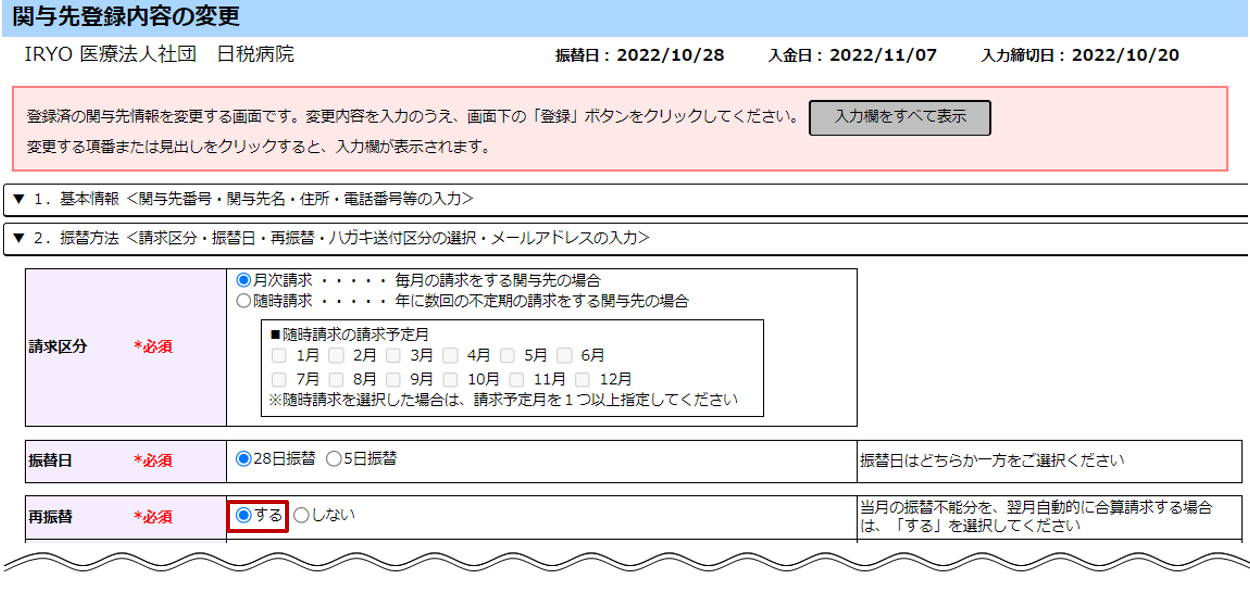The width and height of the screenshot is (1250, 601).
Task: Enable the 9月 checkbox
Action: click(x=394, y=379)
